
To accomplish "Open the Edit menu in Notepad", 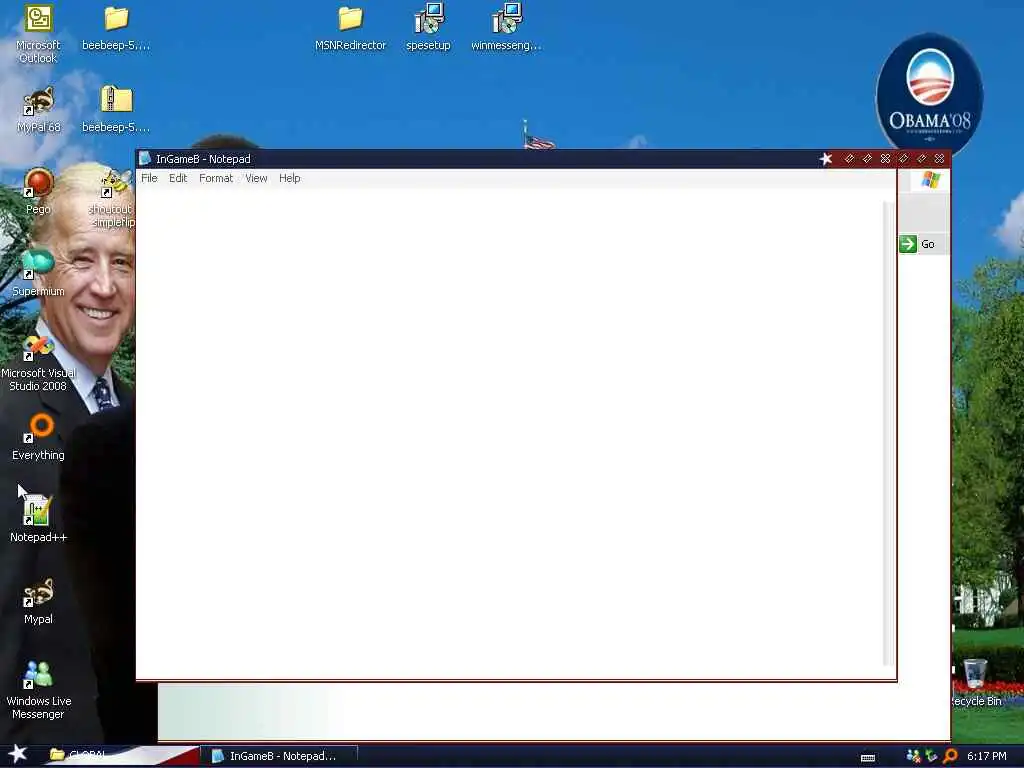I will 178,178.
